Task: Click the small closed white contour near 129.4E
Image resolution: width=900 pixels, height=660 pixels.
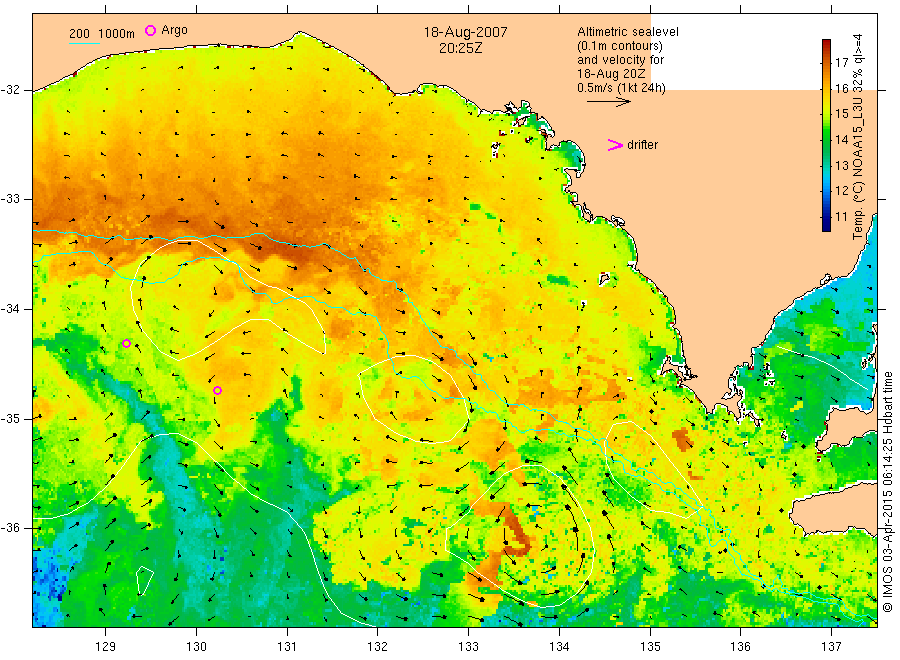Action: click(x=145, y=581)
